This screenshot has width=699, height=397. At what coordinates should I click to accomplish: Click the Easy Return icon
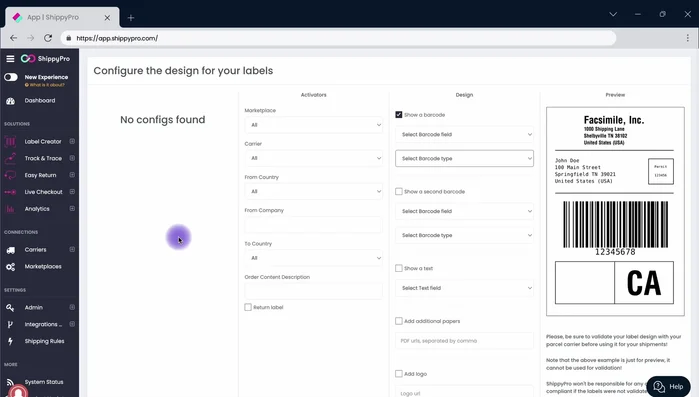point(10,176)
